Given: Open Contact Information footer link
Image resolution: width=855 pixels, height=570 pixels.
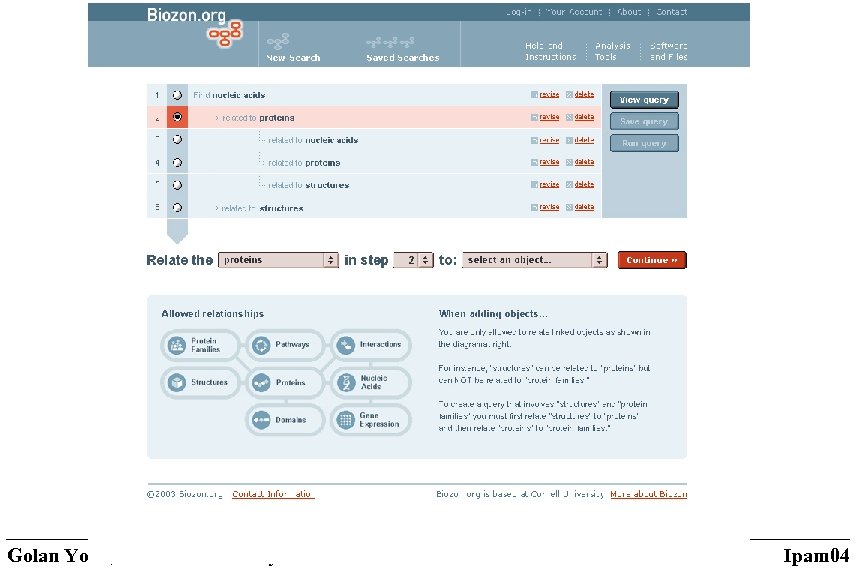Looking at the screenshot, I should [x=273, y=494].
